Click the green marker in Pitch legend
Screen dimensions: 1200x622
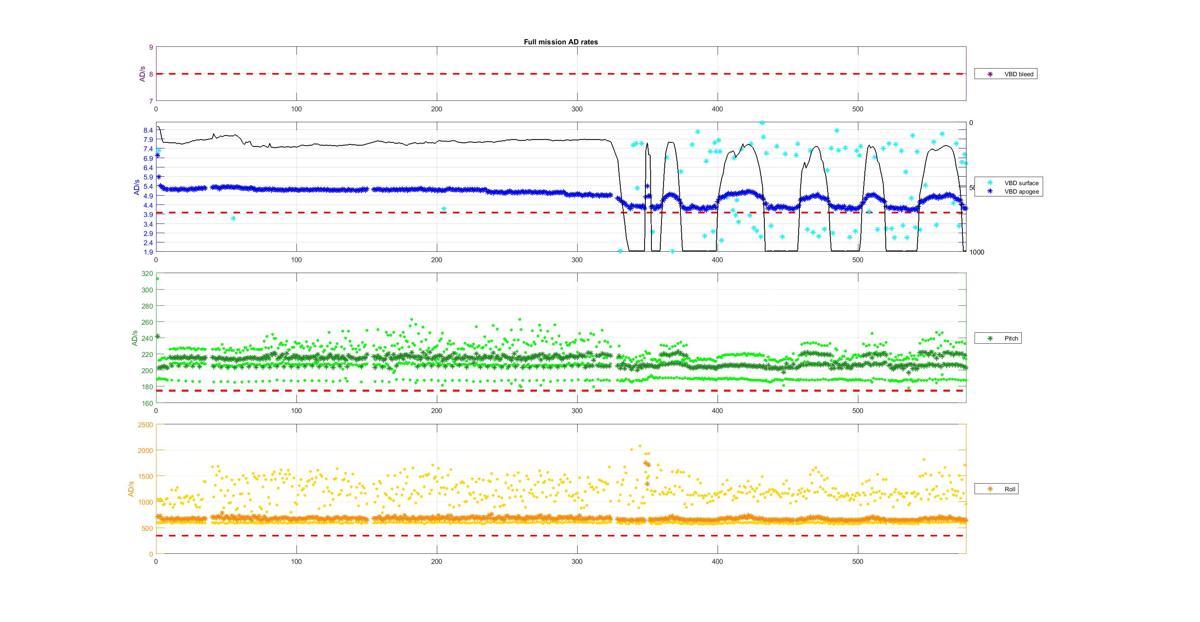(x=990, y=338)
